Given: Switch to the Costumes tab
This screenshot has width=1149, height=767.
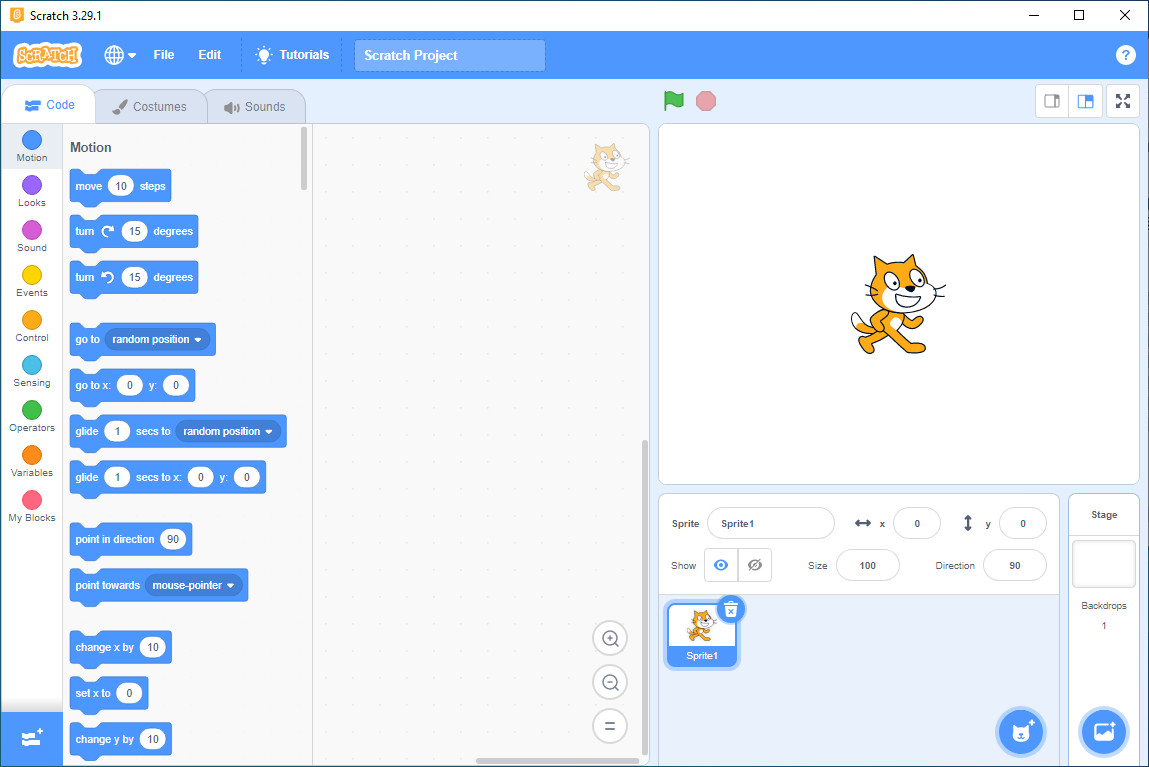Looking at the screenshot, I should tap(149, 107).
